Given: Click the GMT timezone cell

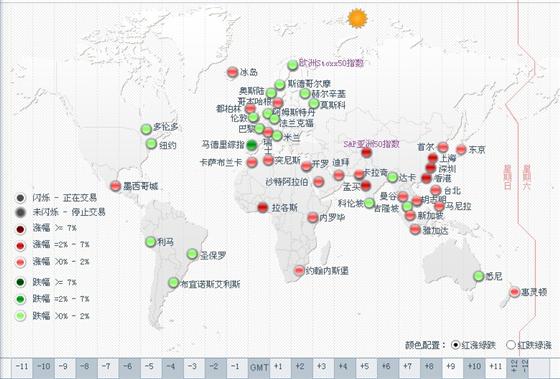Looking at the screenshot, I should pyautogui.click(x=259, y=367).
